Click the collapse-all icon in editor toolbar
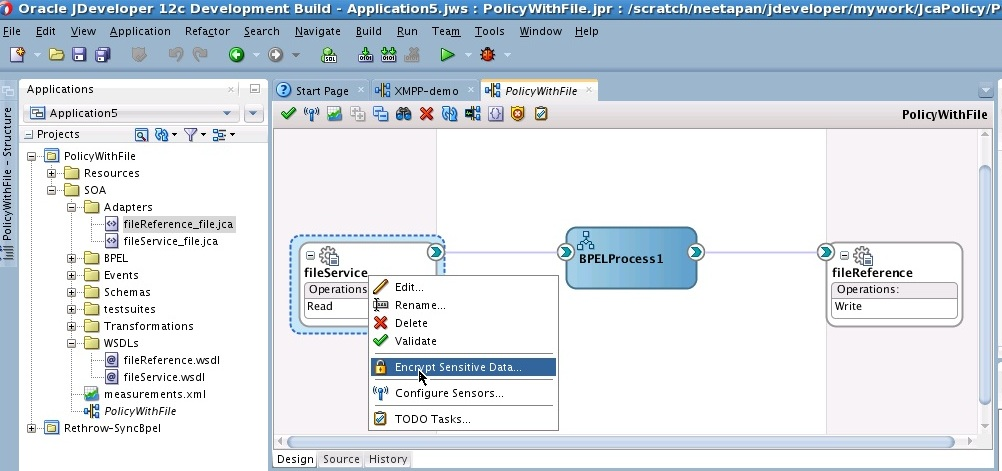The height and width of the screenshot is (471, 1002). 381,114
